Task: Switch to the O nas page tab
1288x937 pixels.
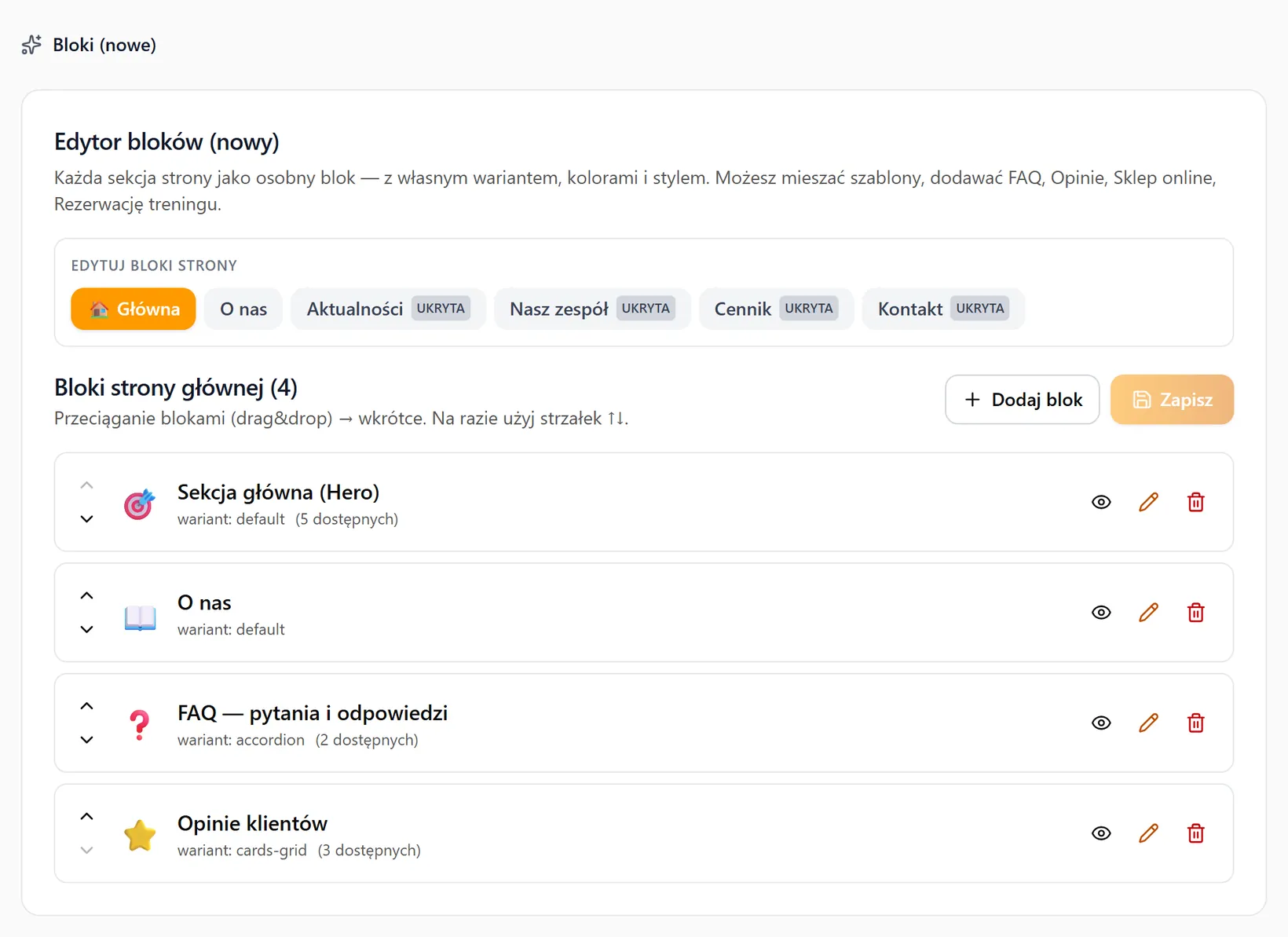Action: [243, 309]
